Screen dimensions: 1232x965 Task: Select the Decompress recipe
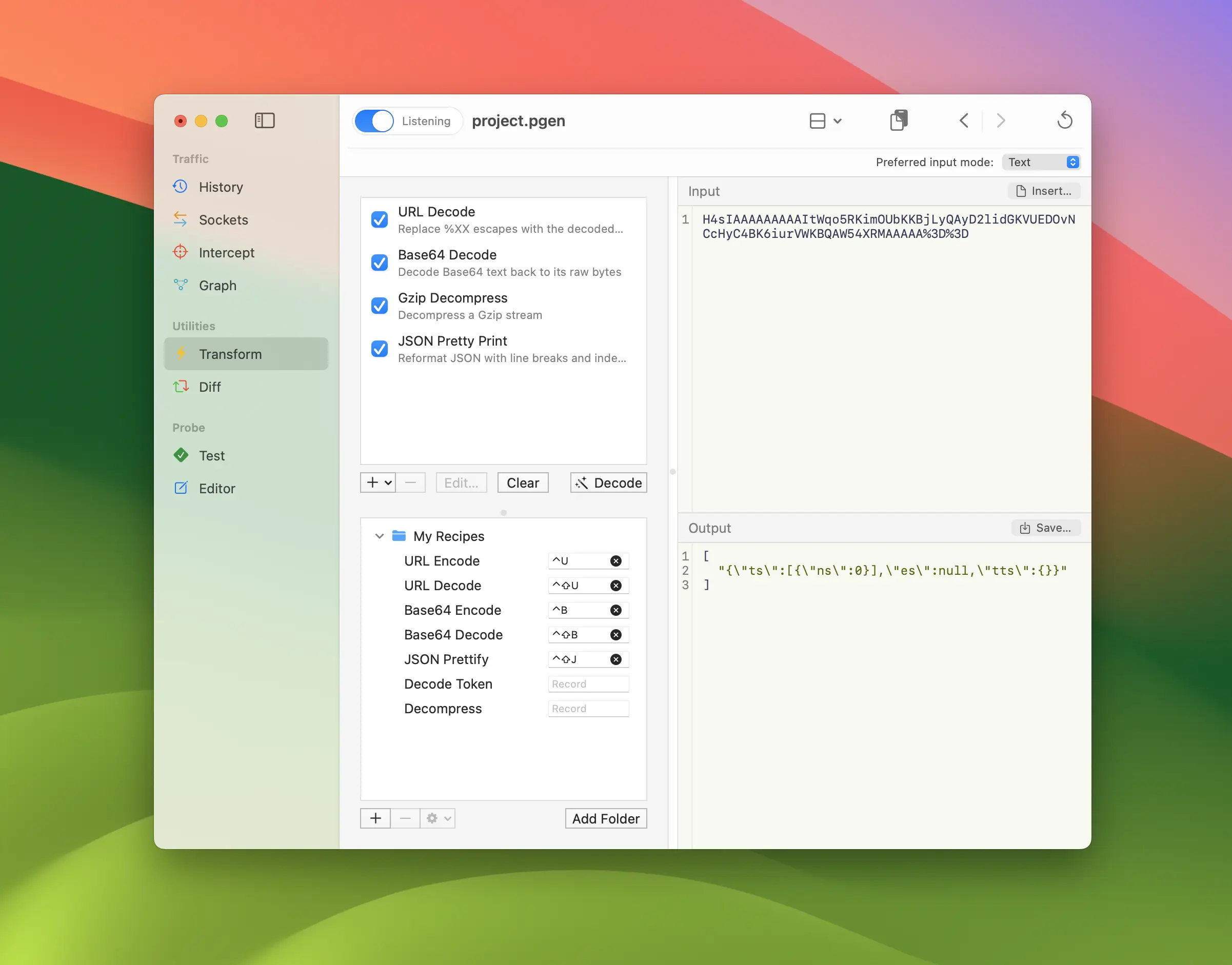[x=443, y=709]
